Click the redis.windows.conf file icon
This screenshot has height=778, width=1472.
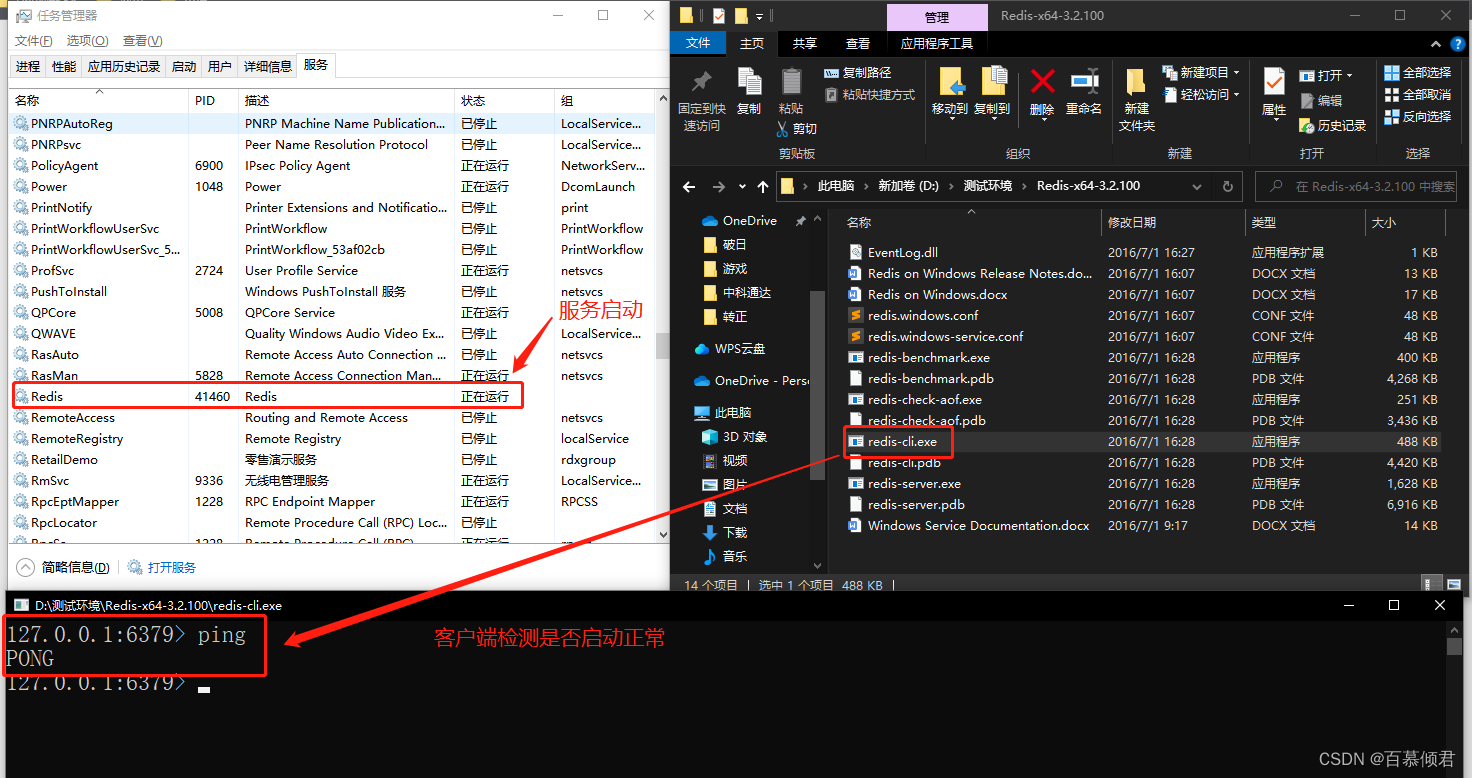[855, 316]
